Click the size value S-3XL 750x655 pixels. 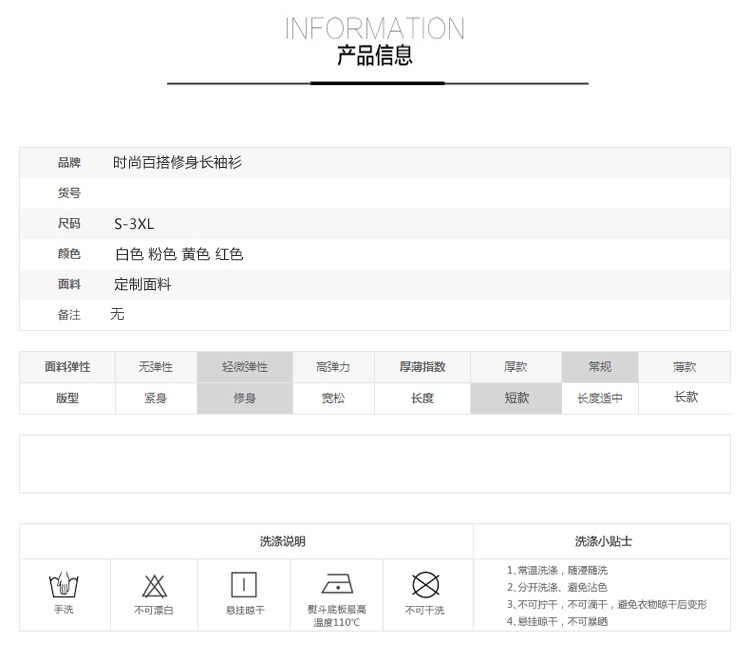[134, 224]
